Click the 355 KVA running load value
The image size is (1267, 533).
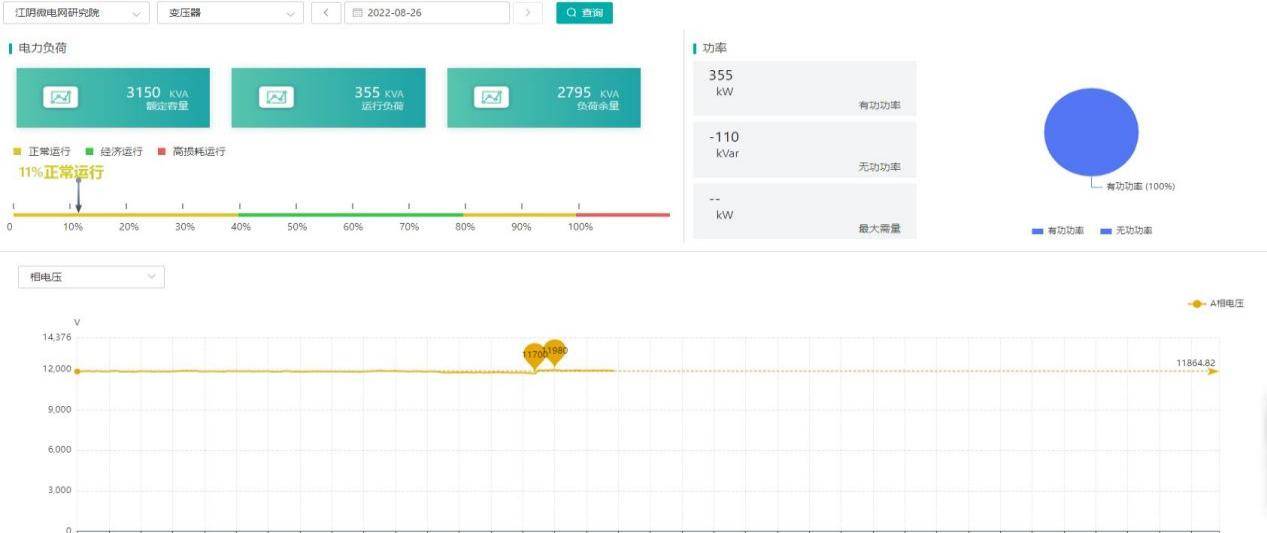tap(379, 93)
